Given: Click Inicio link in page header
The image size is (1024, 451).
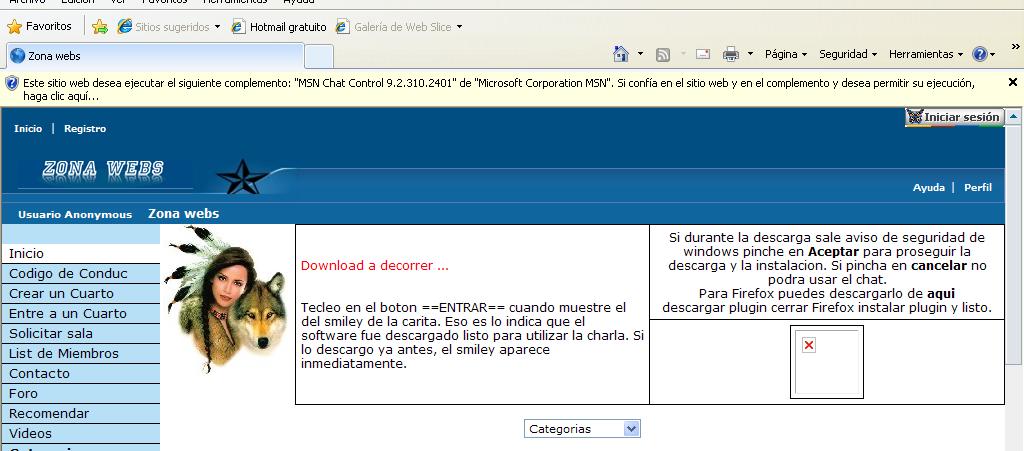Looking at the screenshot, I should click(x=28, y=129).
